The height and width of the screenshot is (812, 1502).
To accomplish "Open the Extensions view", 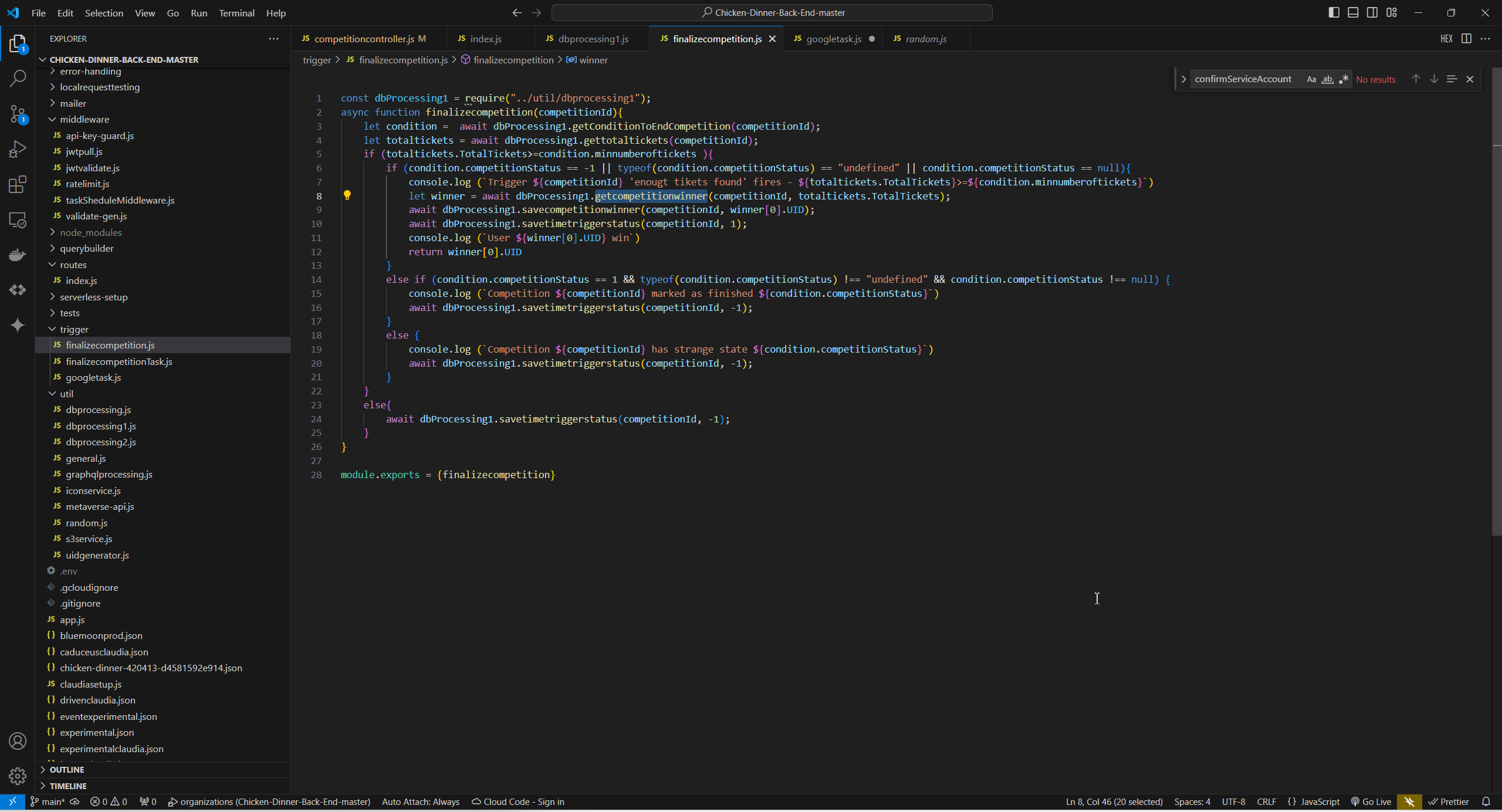I will pyautogui.click(x=18, y=184).
